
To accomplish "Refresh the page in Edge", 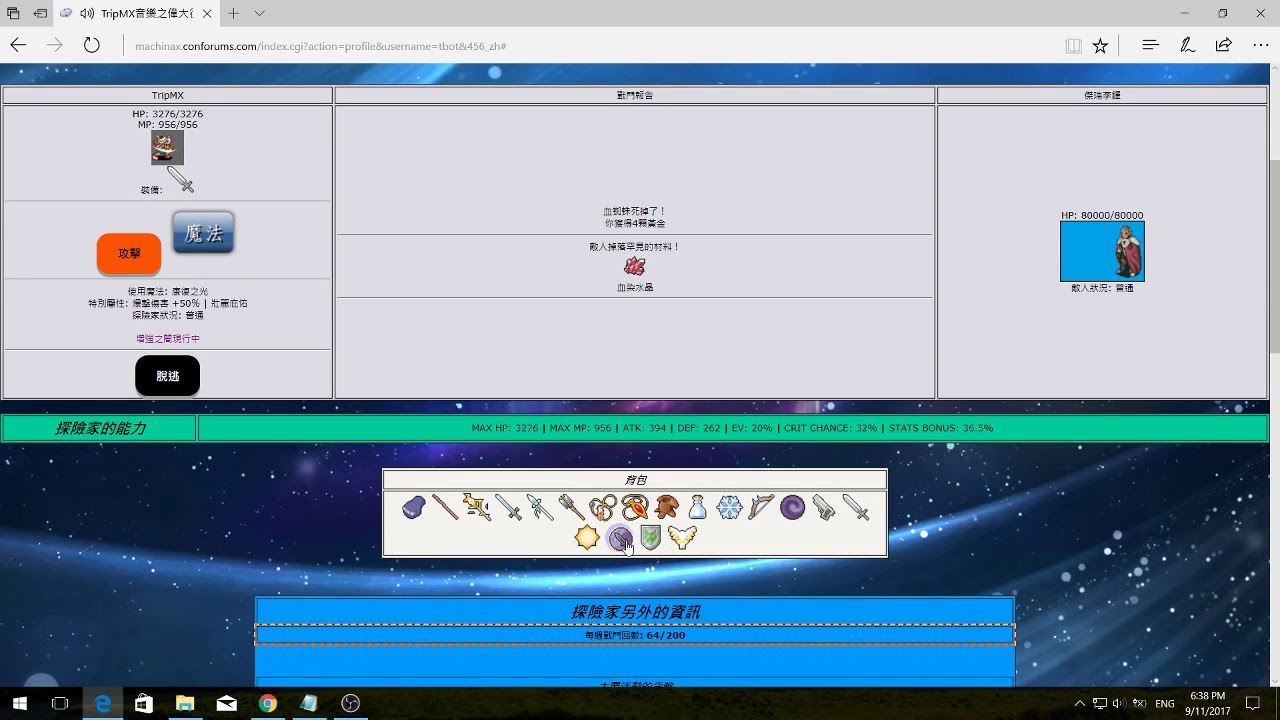I will (92, 45).
